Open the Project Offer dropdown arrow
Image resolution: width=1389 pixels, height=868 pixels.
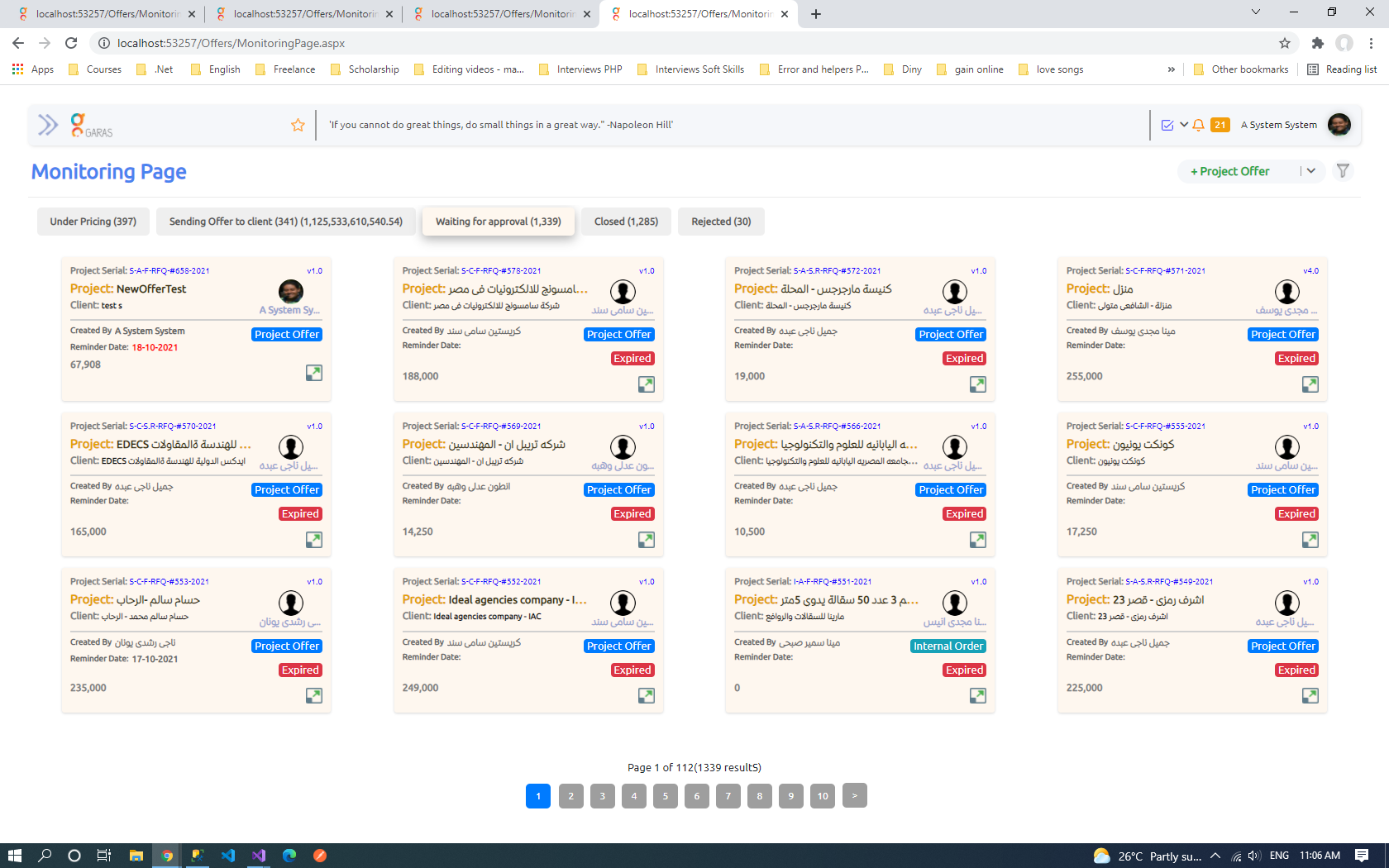[x=1311, y=171]
